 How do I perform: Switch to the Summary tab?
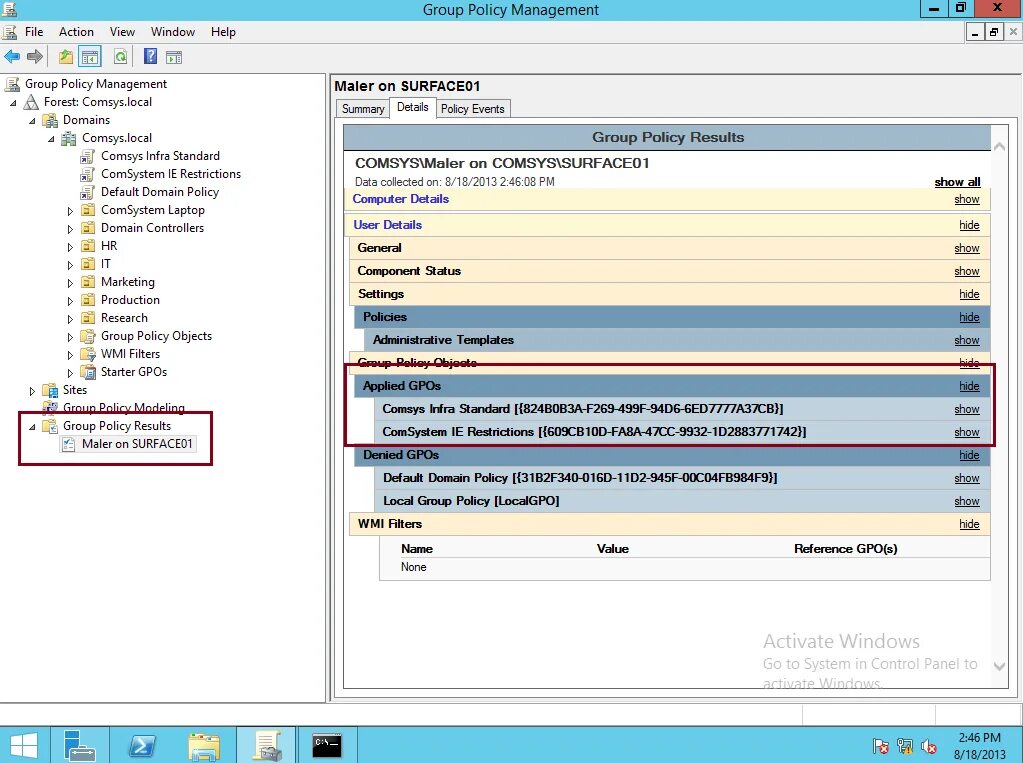(x=363, y=109)
